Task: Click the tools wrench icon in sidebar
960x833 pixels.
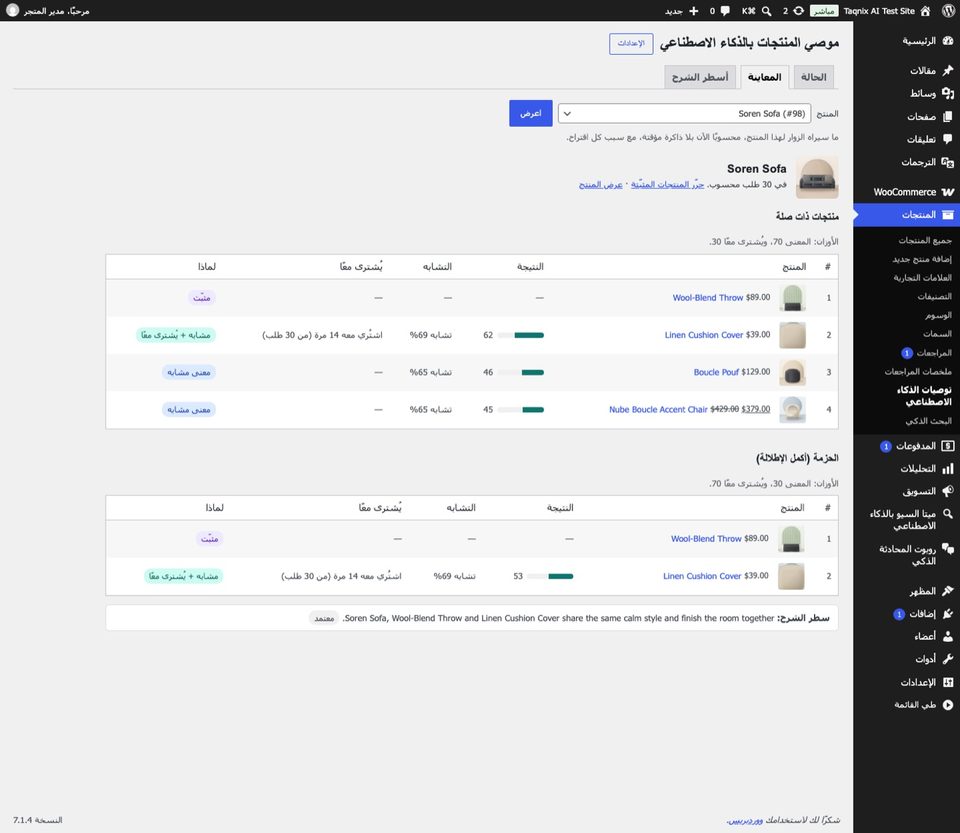Action: [948, 659]
